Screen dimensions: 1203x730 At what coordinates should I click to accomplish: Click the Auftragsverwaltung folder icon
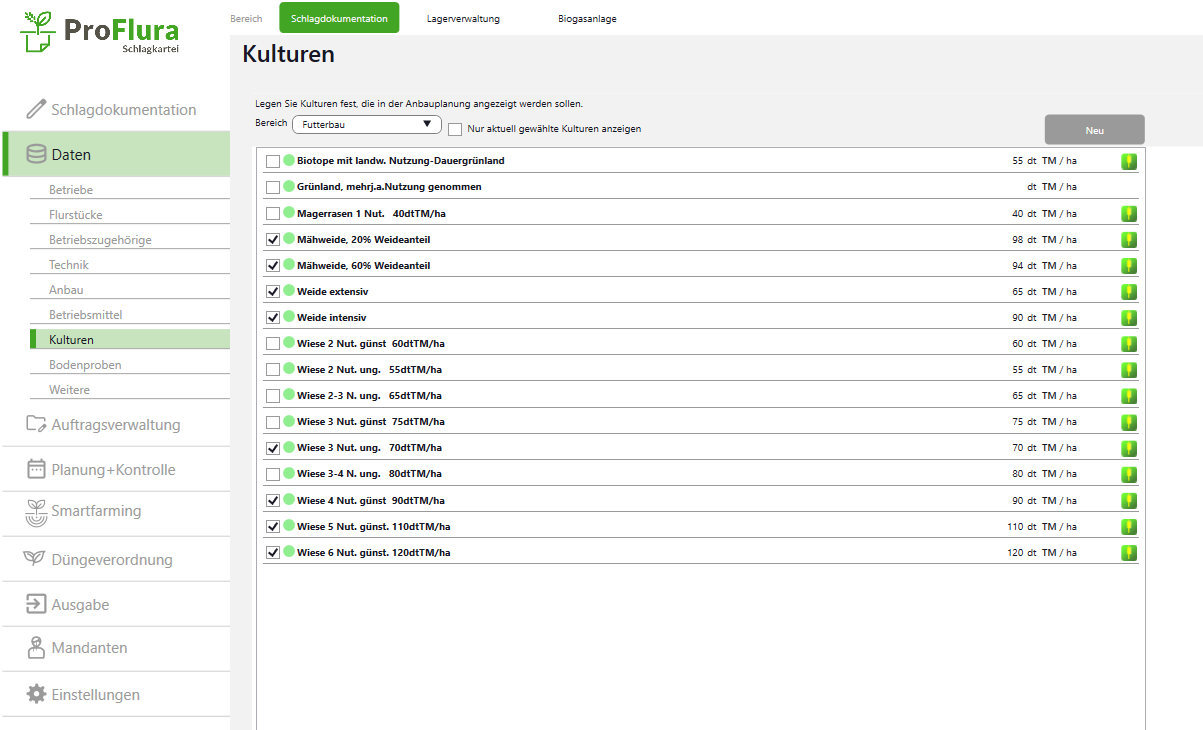36,424
